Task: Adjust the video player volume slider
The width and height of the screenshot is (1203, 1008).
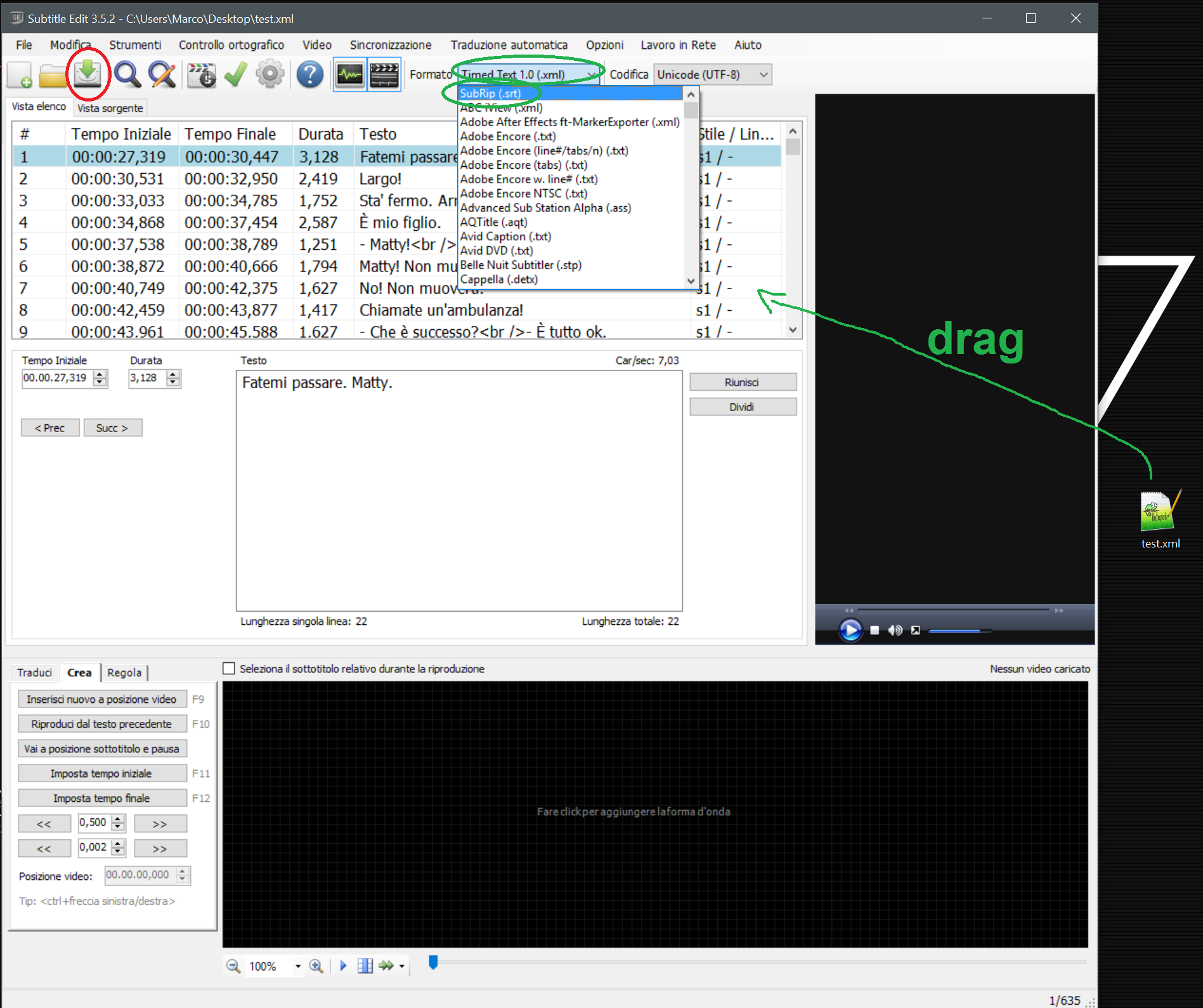Action: pyautogui.click(x=960, y=631)
